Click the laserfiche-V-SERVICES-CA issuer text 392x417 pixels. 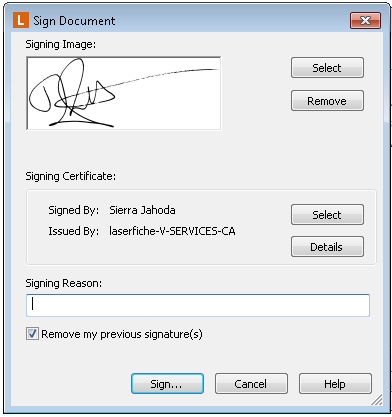coord(172,231)
